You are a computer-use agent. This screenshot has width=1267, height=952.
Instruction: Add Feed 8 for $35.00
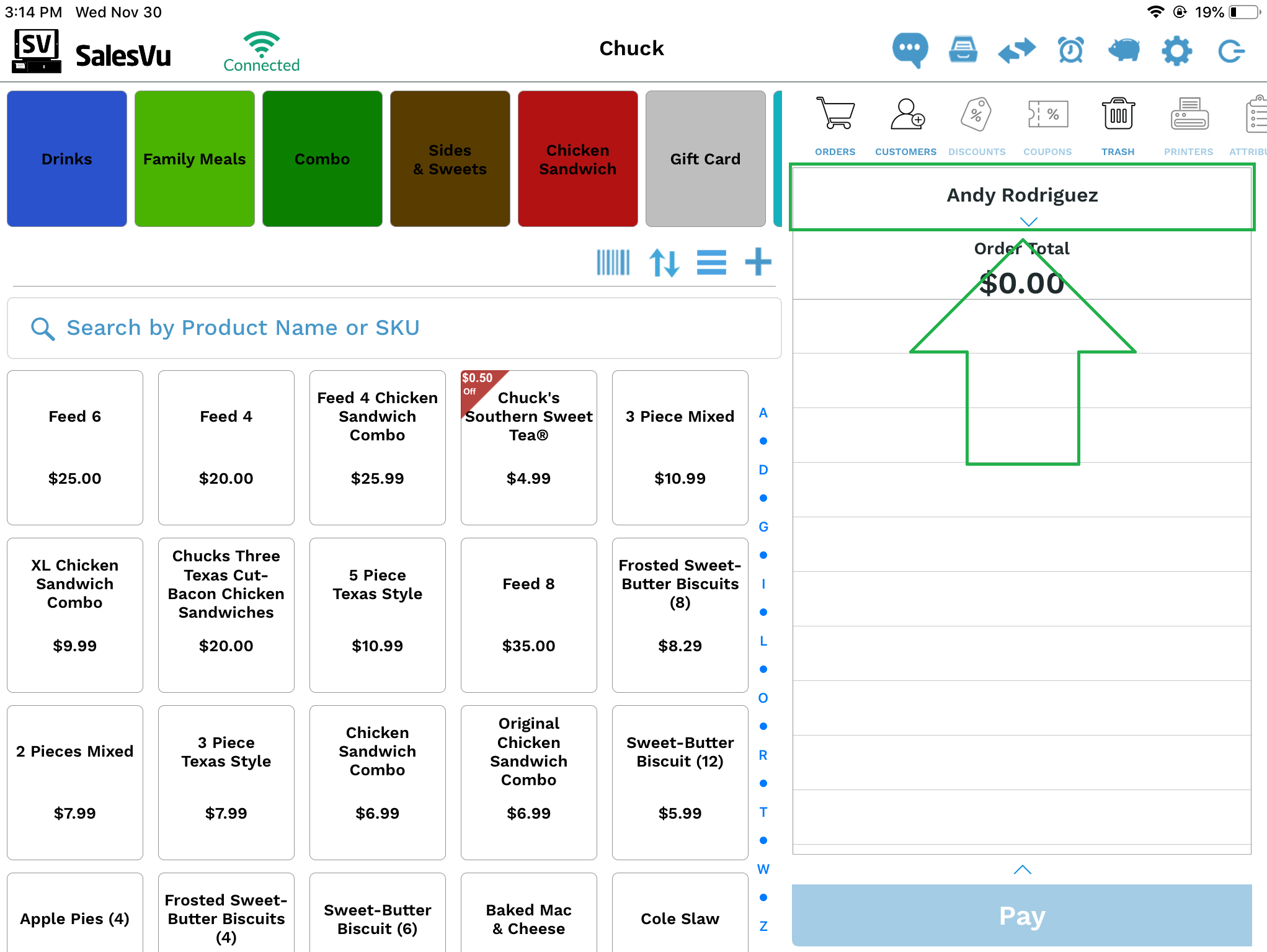tap(529, 615)
